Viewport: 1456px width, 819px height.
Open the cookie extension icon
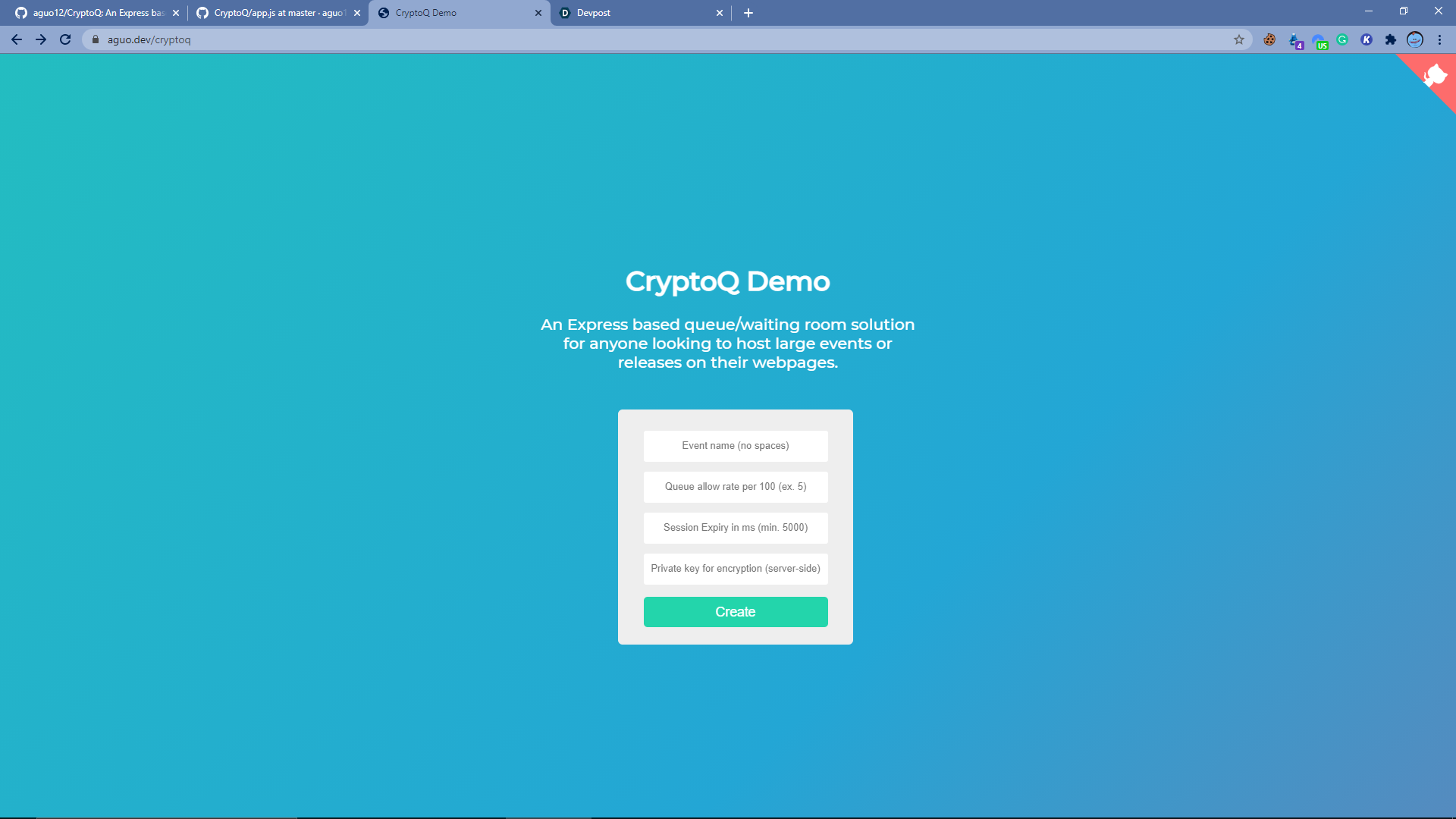[1269, 39]
